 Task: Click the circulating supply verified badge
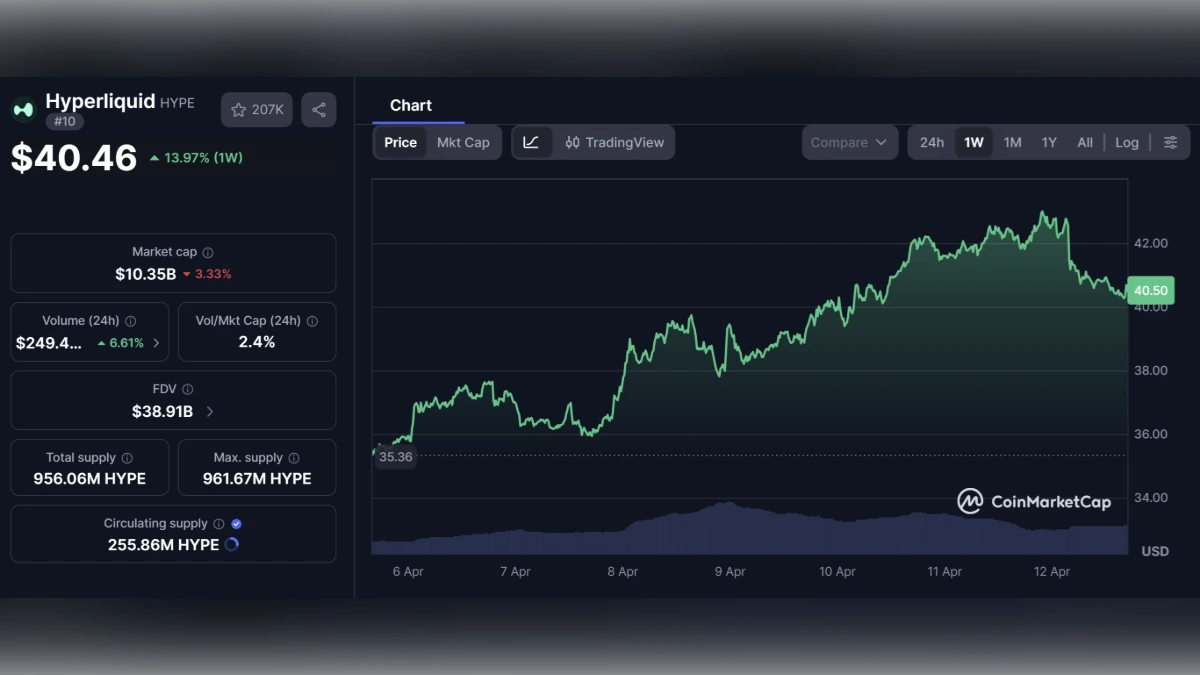236,523
